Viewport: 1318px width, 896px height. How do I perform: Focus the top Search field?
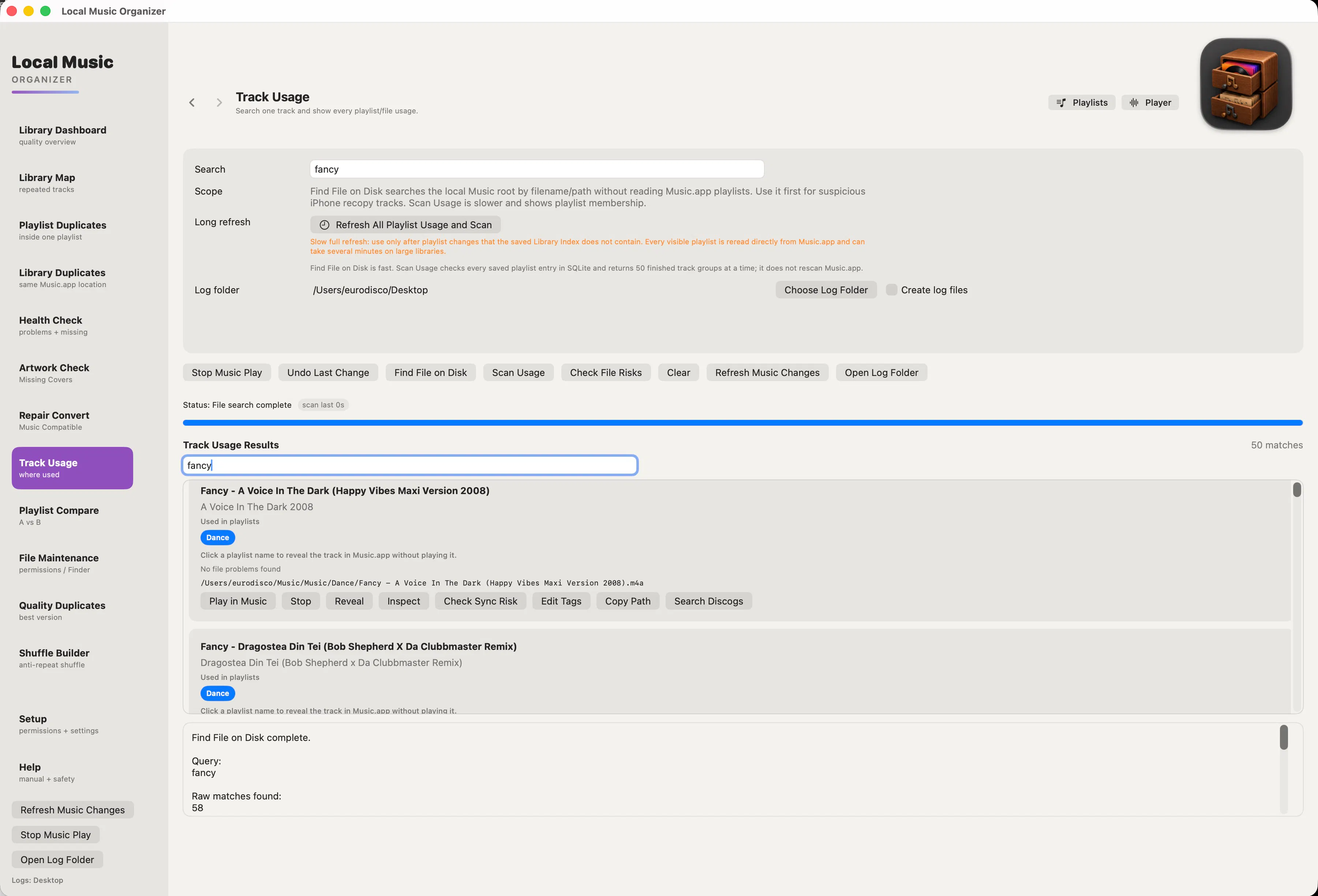537,169
